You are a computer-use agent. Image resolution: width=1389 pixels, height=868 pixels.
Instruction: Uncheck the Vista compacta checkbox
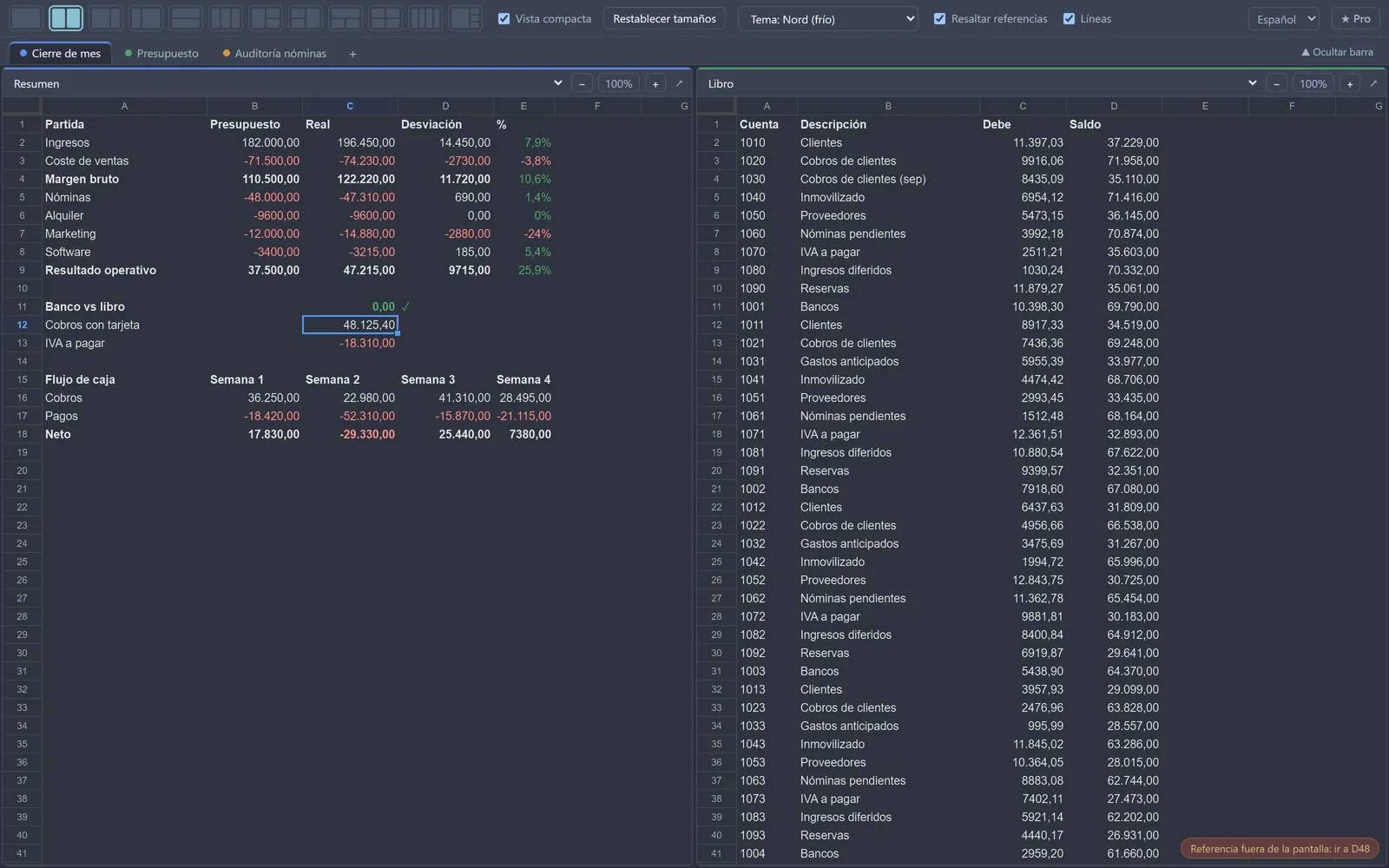coord(504,18)
